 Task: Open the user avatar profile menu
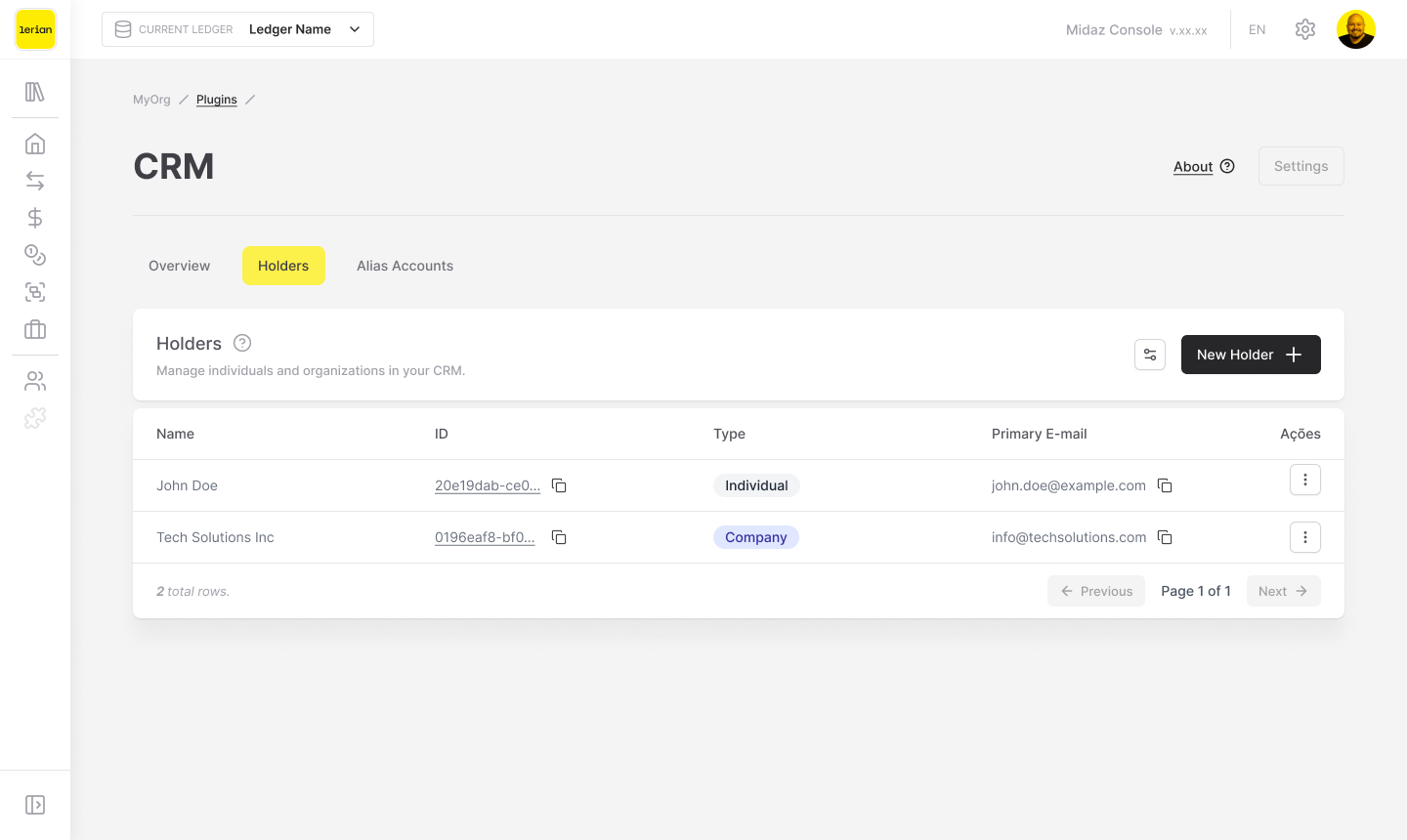tap(1356, 29)
